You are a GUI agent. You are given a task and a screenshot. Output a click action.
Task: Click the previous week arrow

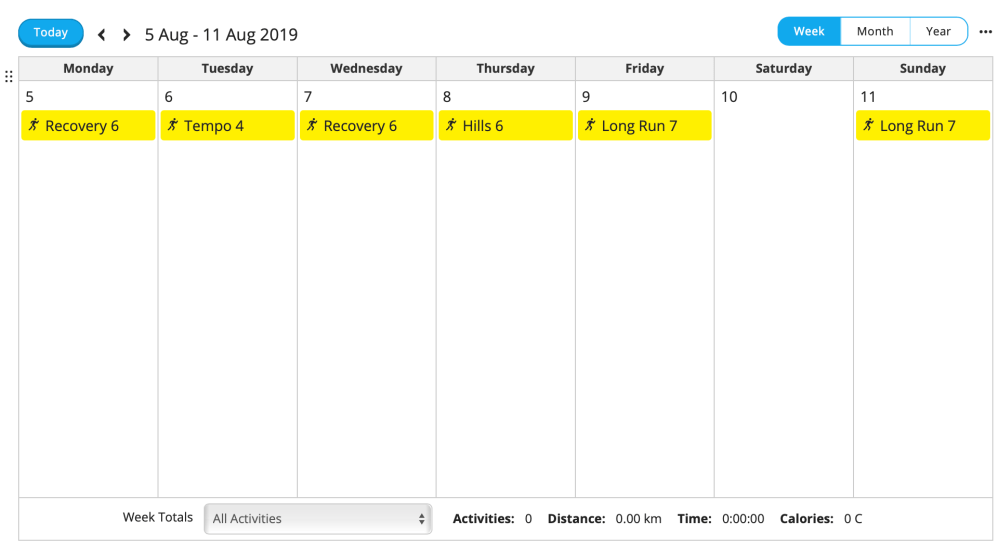[101, 35]
